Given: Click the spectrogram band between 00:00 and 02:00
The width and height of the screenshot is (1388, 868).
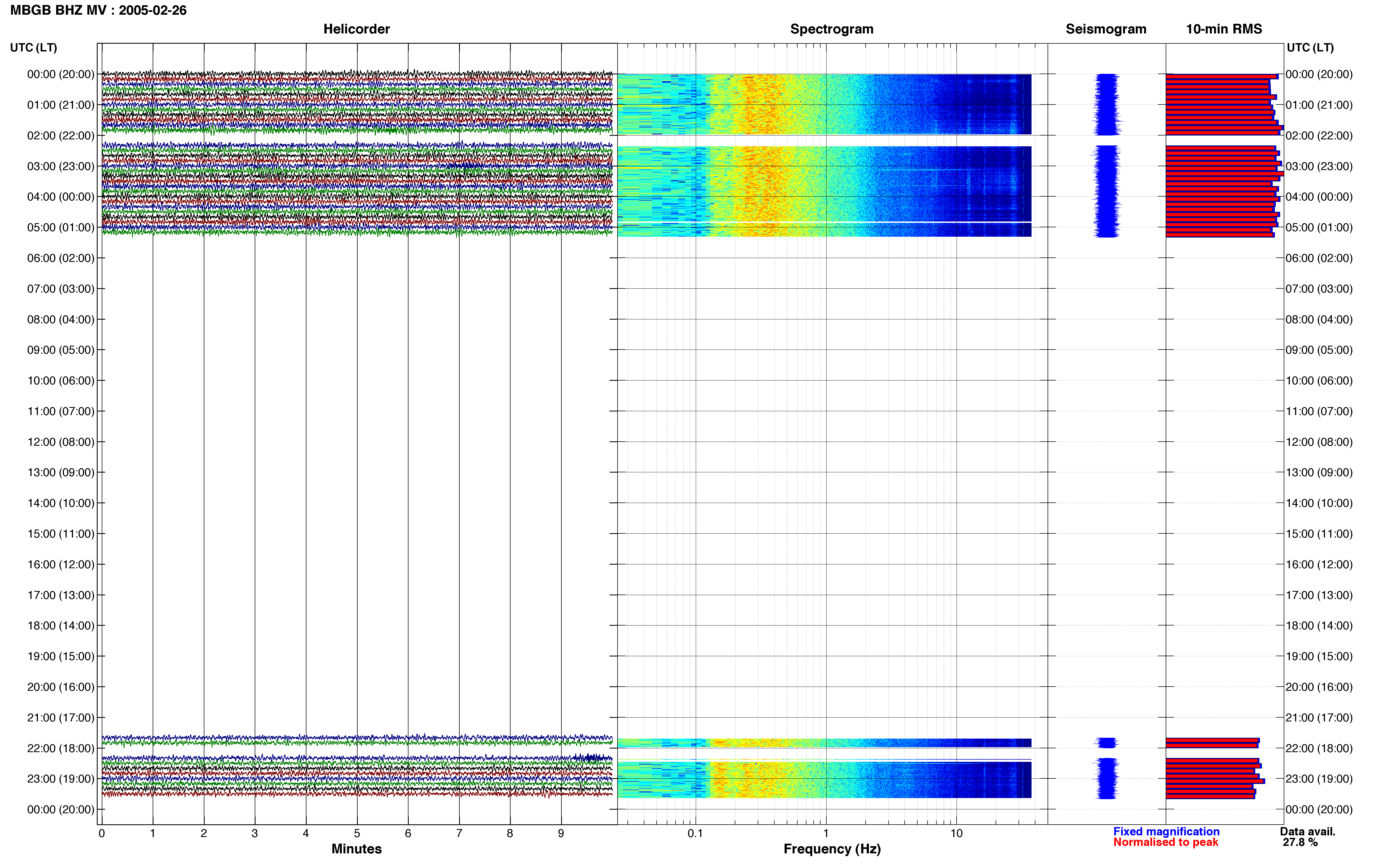Looking at the screenshot, I should click(824, 105).
